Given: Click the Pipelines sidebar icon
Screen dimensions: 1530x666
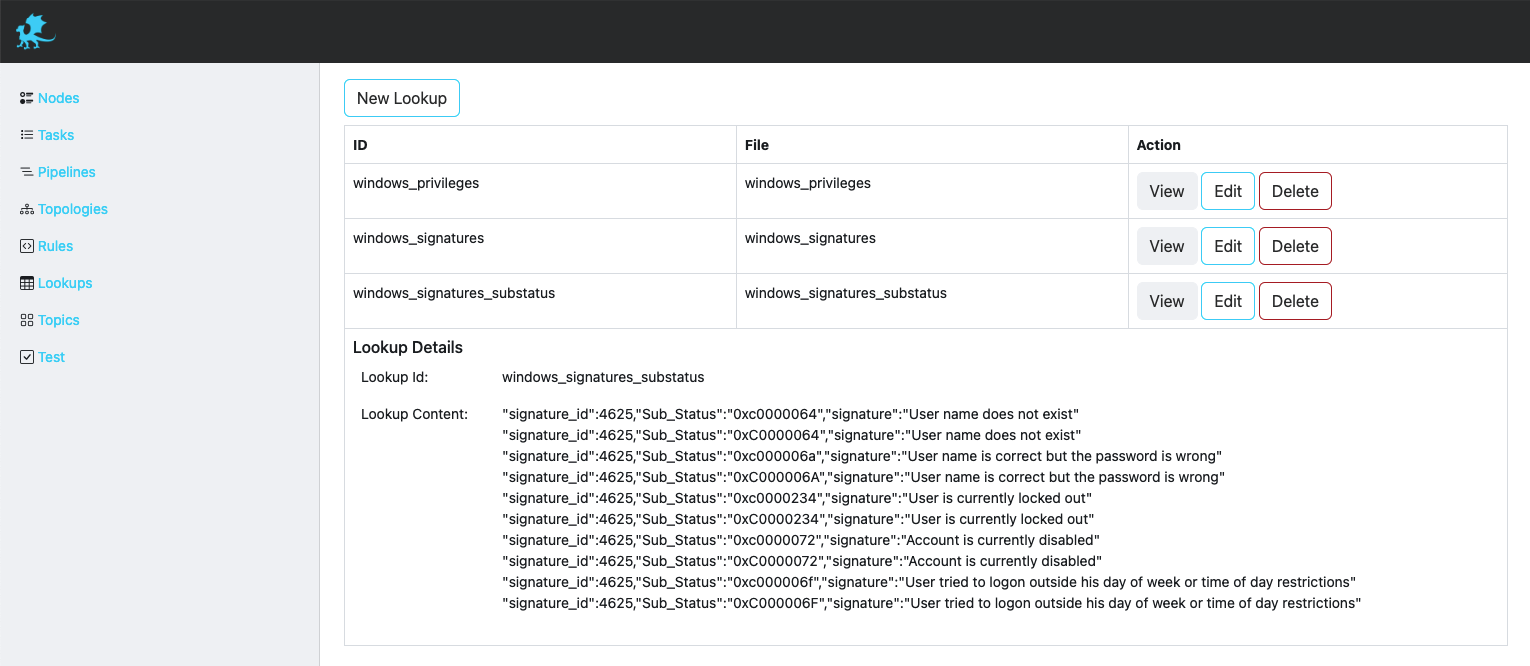Looking at the screenshot, I should (27, 172).
